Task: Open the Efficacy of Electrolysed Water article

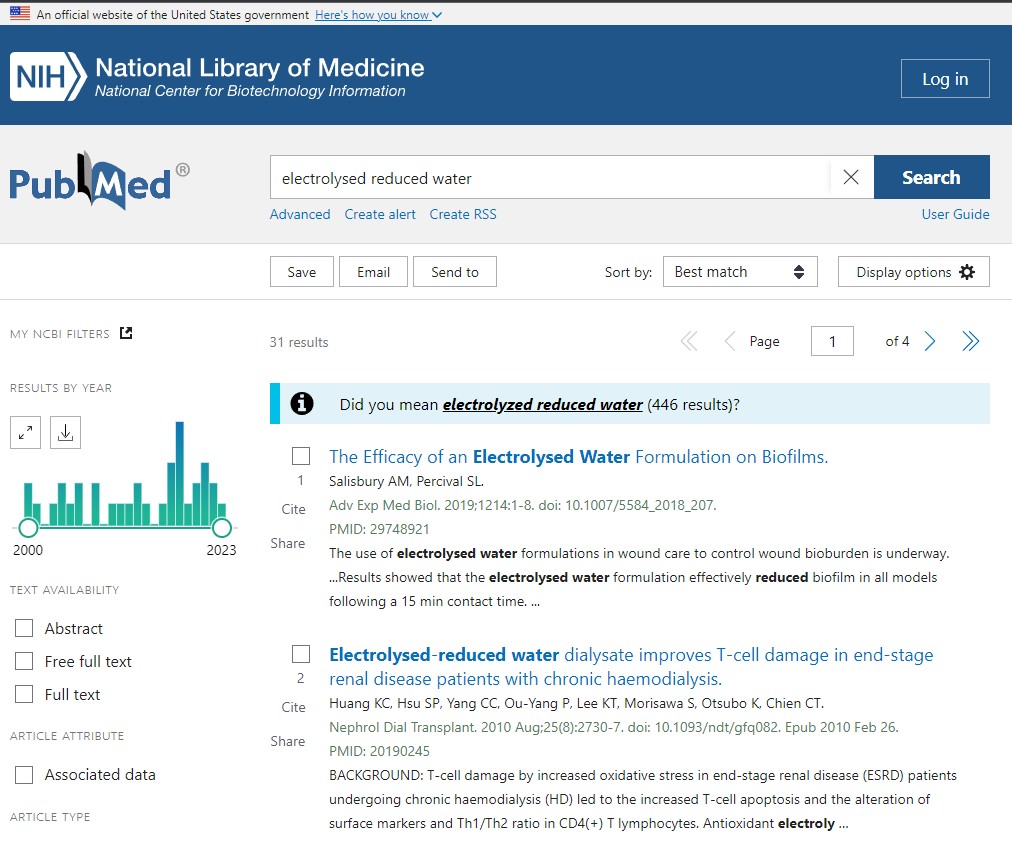Action: pyautogui.click(x=578, y=457)
